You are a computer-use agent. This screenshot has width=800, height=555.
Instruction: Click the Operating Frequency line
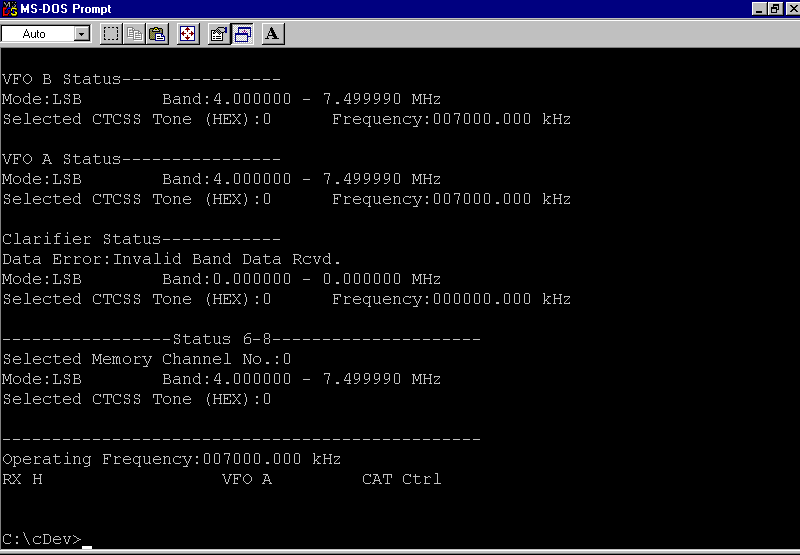(x=172, y=459)
